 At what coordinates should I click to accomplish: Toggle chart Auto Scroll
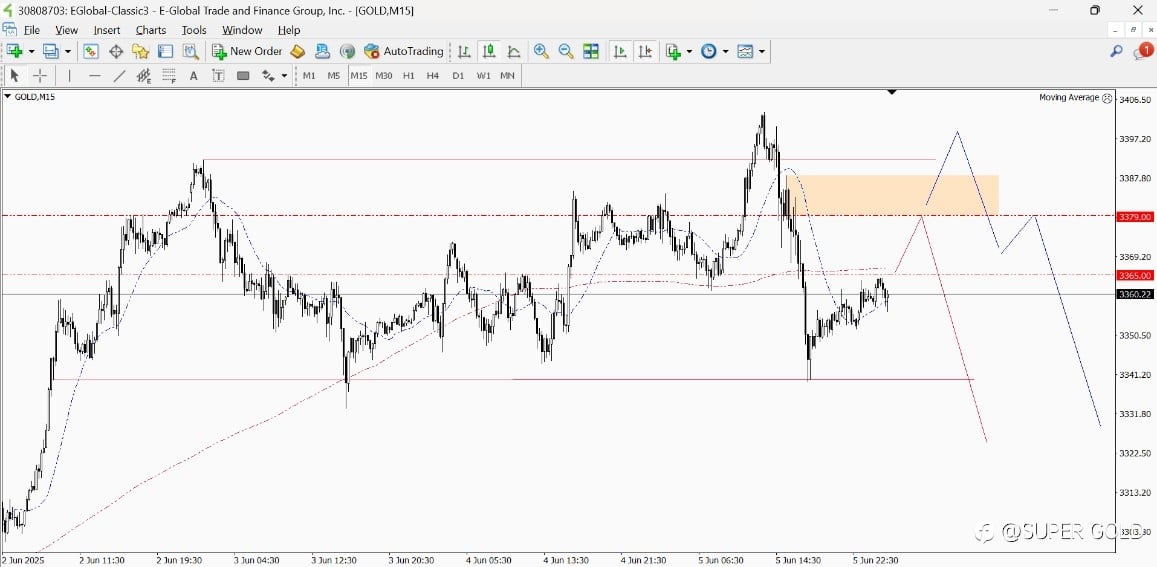tap(620, 51)
